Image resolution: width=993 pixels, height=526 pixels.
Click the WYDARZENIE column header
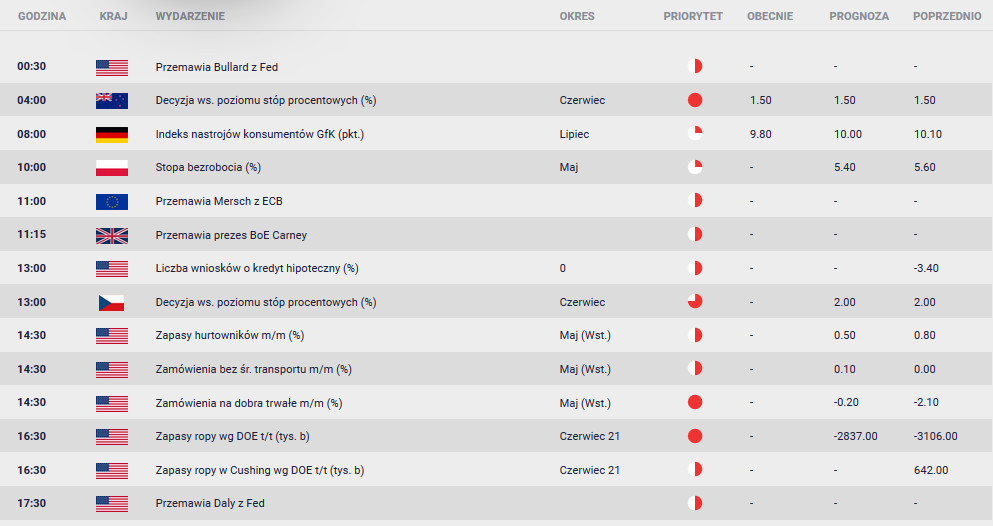[190, 16]
